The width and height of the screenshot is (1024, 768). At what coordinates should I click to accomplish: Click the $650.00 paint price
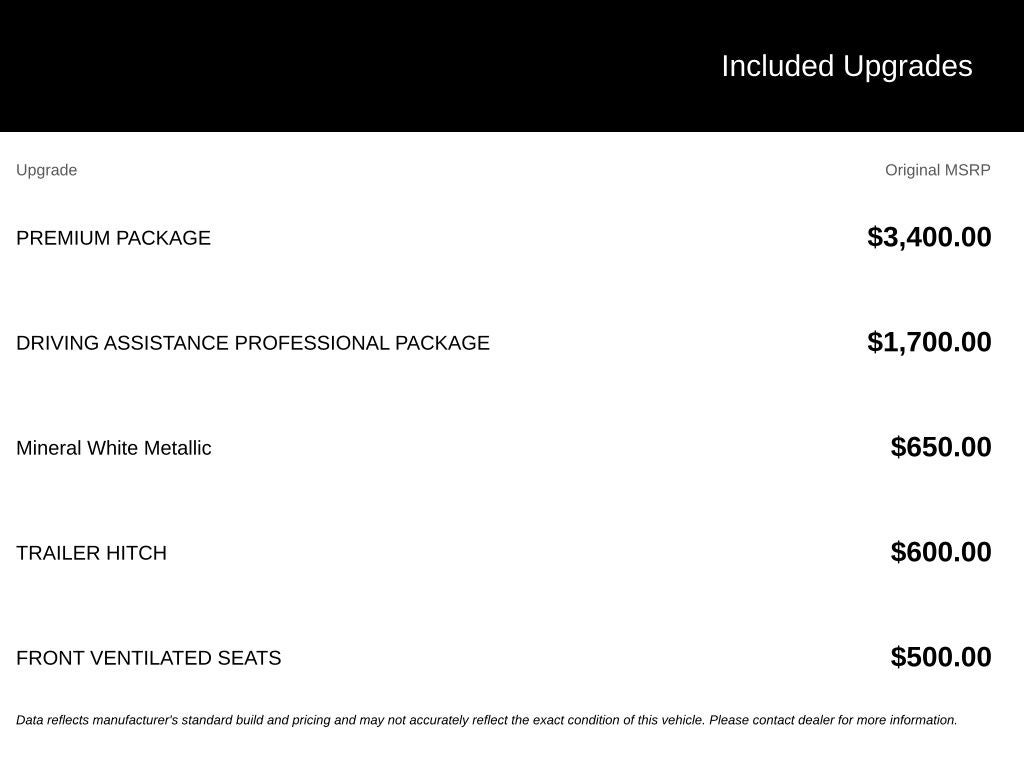940,447
